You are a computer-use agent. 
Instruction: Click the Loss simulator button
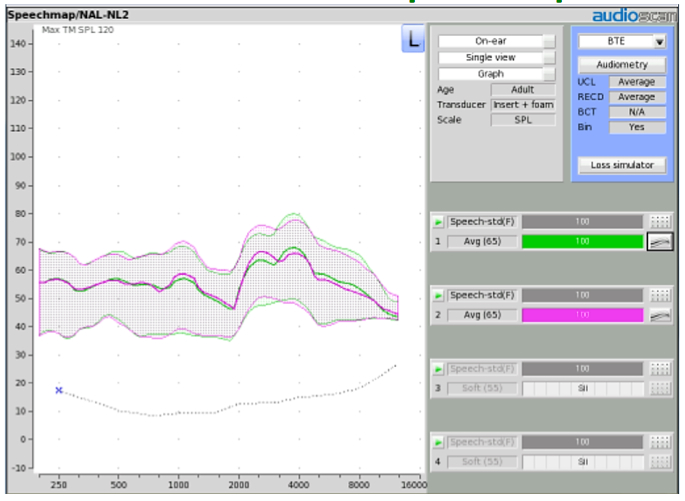622,165
